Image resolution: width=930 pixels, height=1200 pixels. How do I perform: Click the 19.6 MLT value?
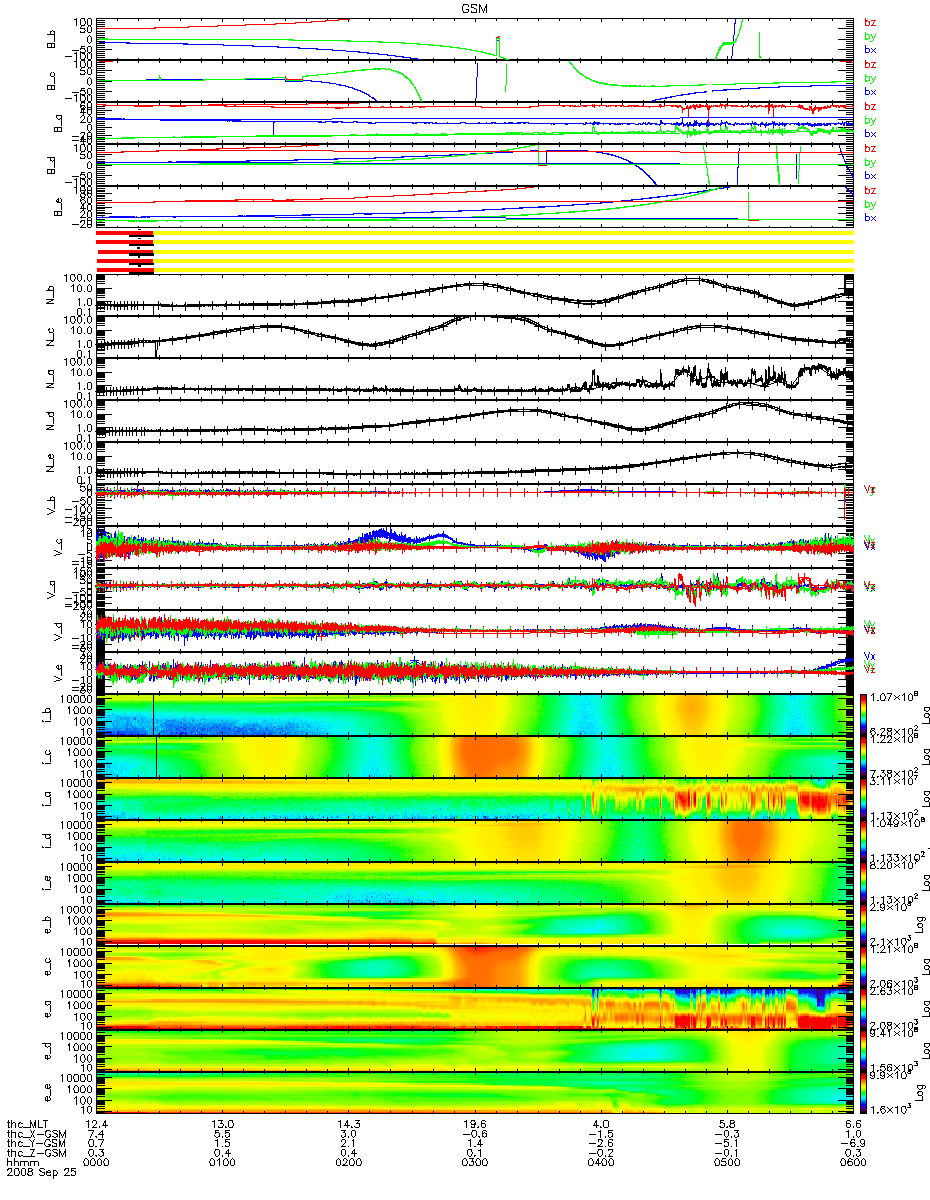point(475,1124)
